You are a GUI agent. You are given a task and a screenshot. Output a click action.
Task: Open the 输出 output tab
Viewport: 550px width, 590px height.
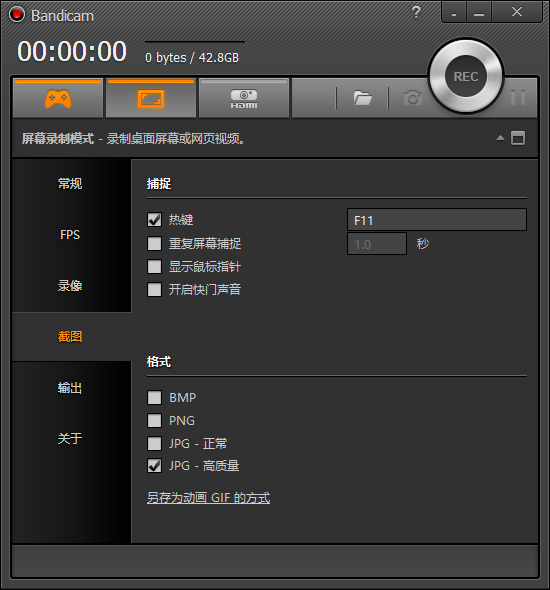pyautogui.click(x=70, y=388)
